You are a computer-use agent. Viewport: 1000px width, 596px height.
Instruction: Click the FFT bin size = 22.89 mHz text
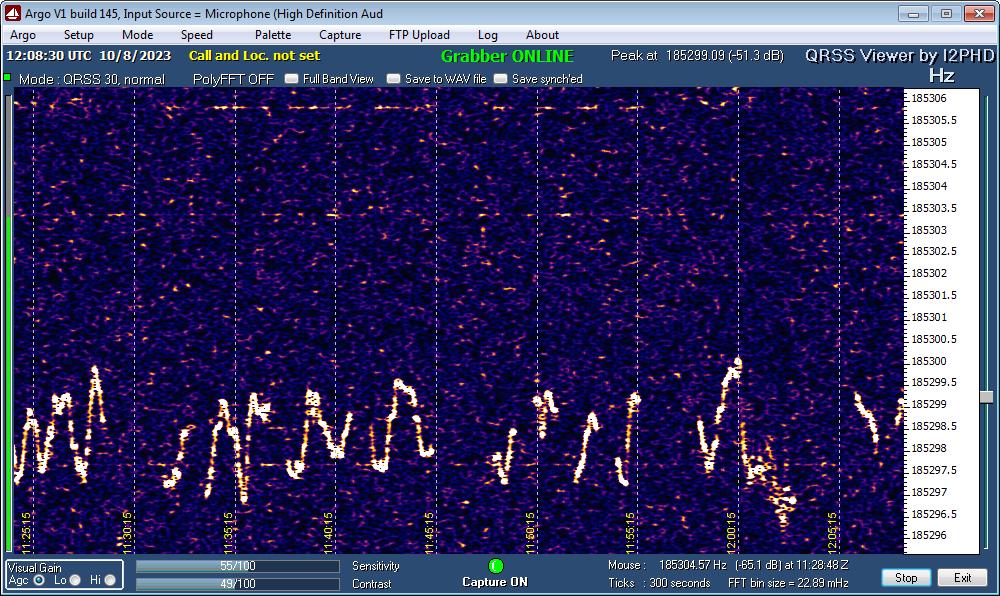pos(788,583)
